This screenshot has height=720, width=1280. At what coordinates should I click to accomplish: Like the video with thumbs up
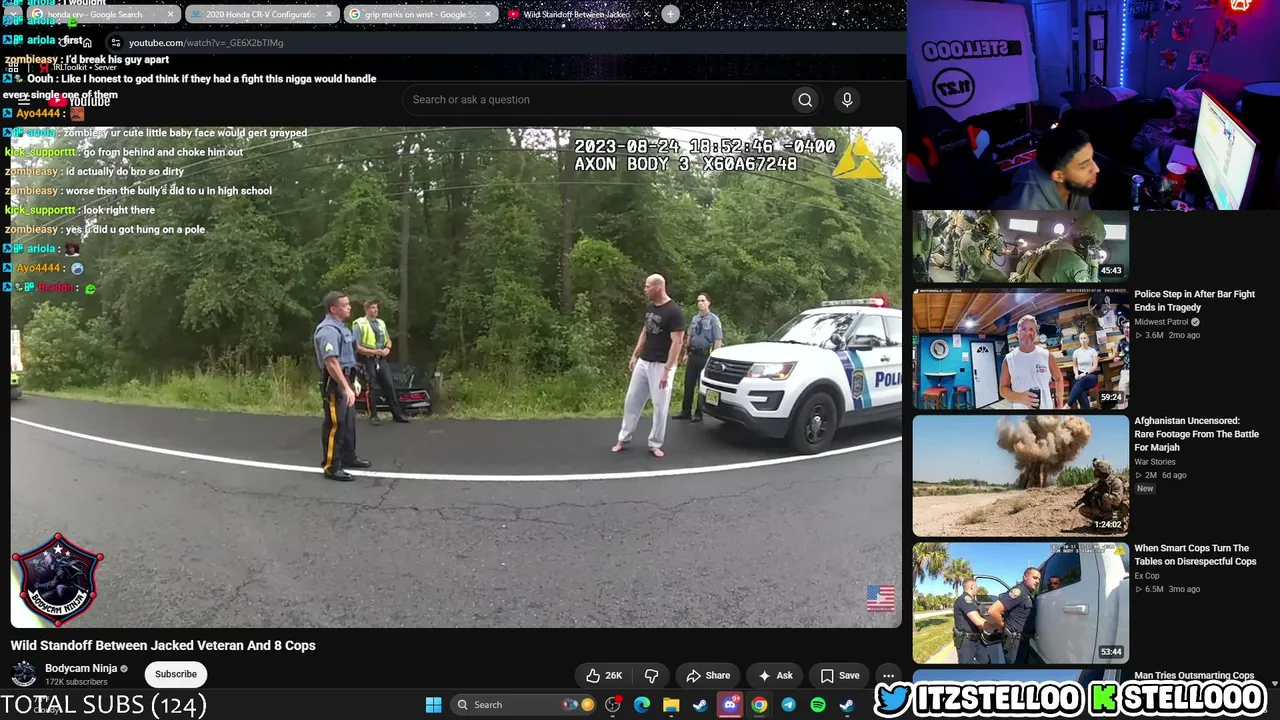pos(604,675)
